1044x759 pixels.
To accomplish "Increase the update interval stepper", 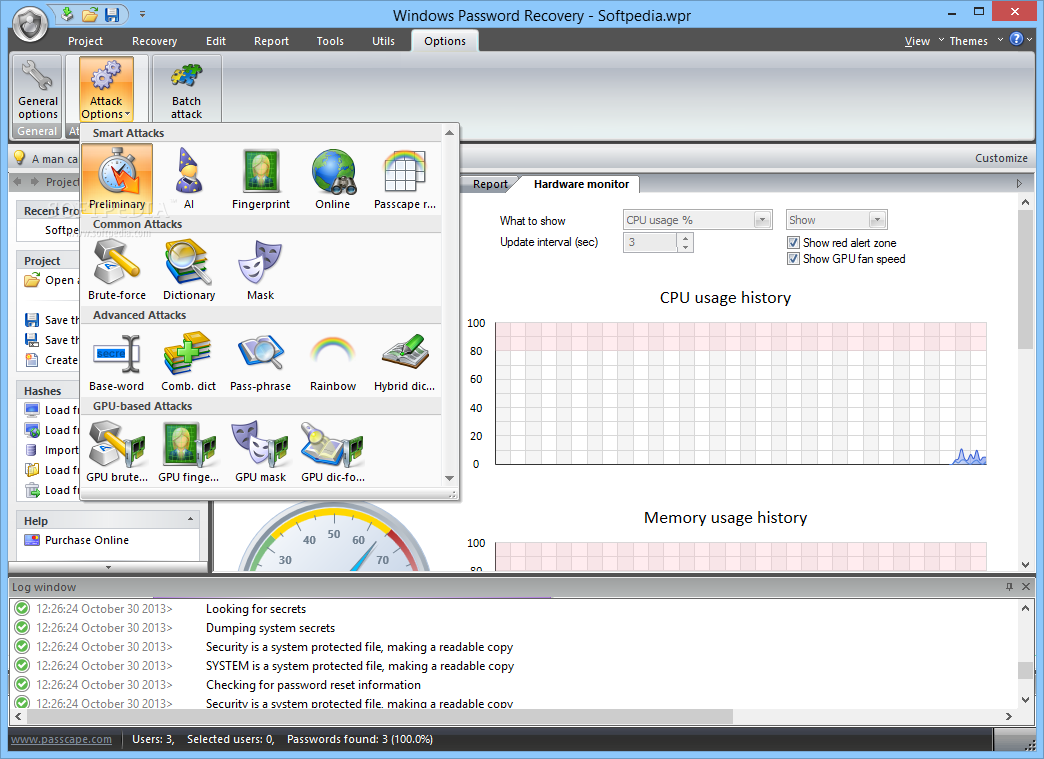I will coord(686,238).
